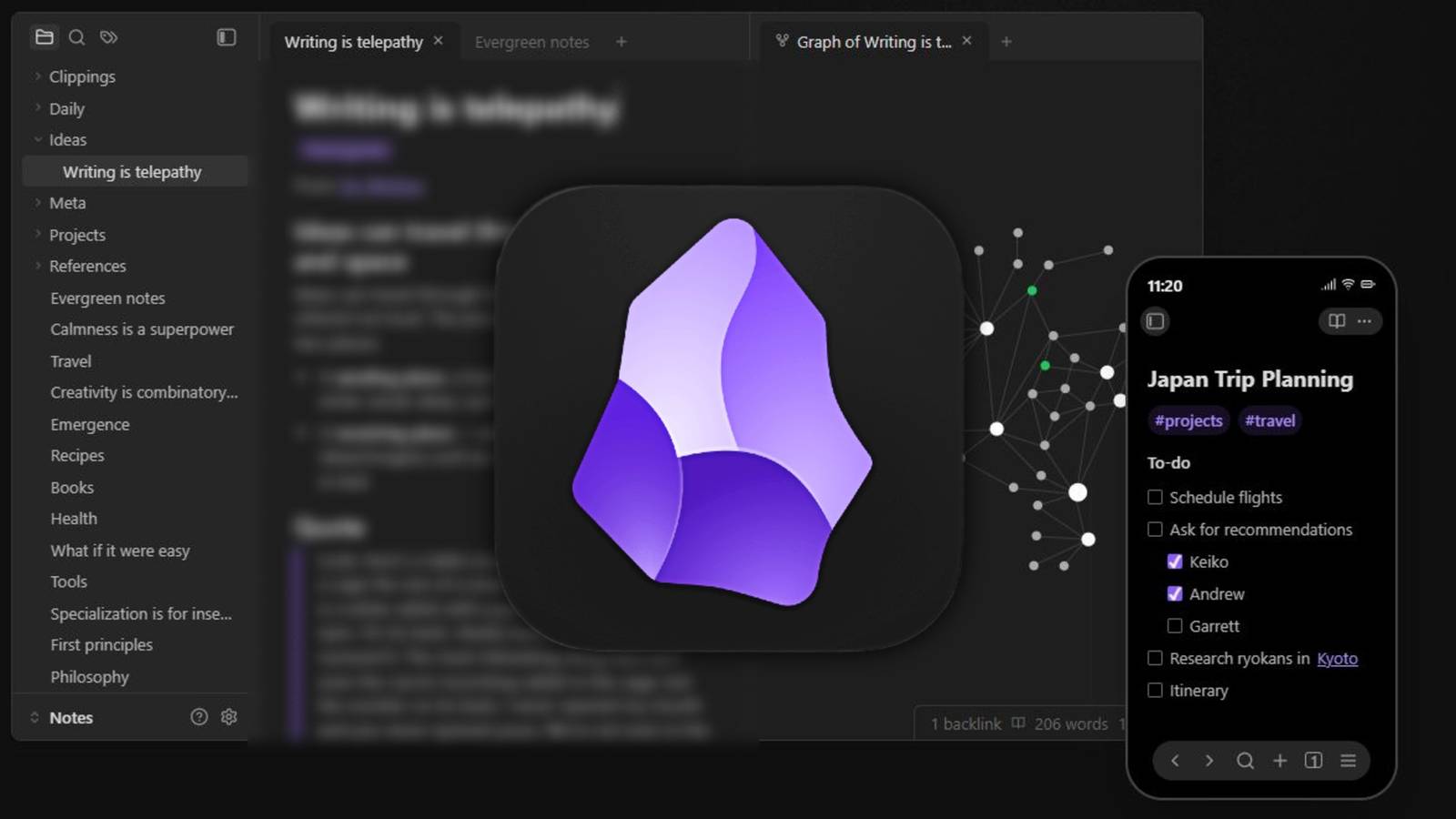
Task: Open the Health note
Action: [x=74, y=519]
